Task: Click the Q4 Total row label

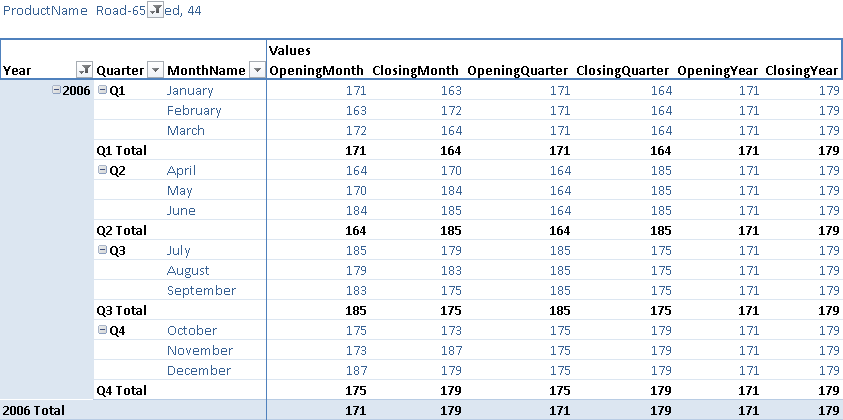Action: [x=121, y=390]
